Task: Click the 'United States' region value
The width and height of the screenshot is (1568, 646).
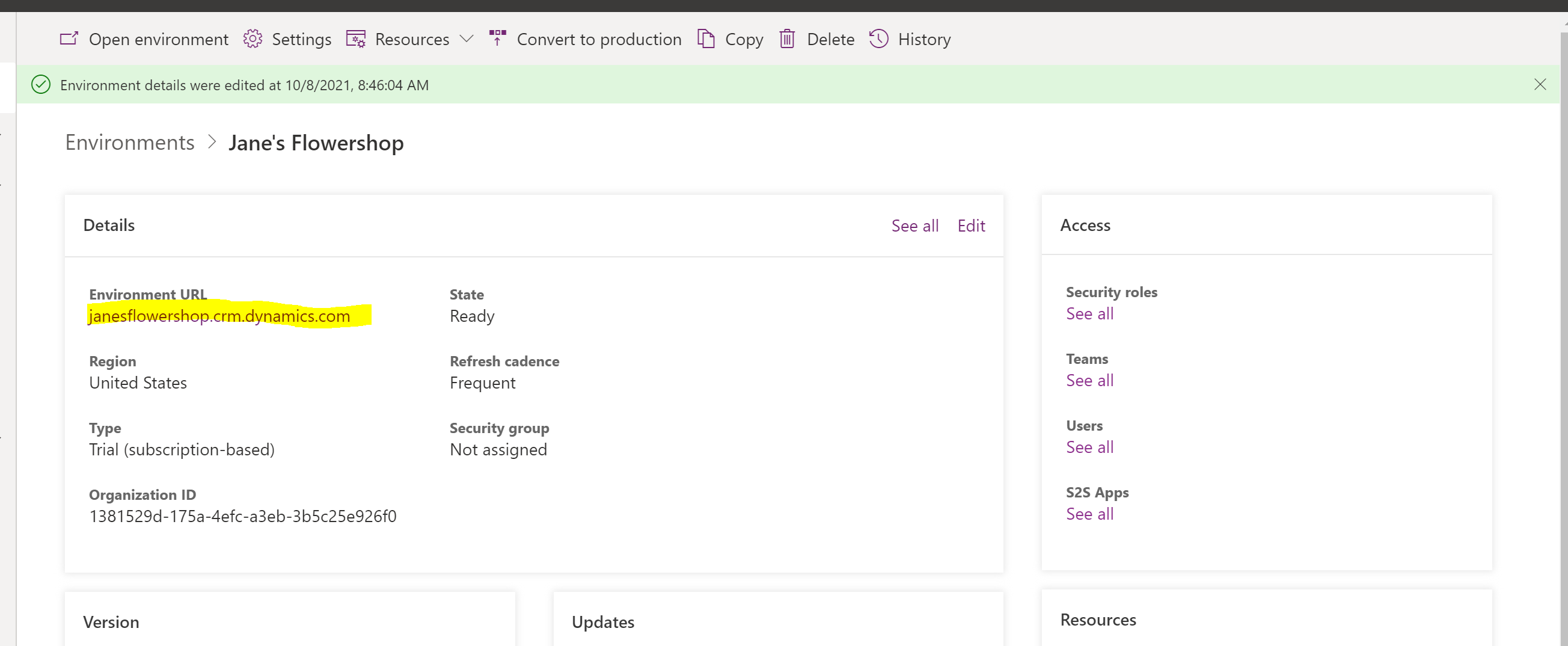Action: (x=138, y=383)
